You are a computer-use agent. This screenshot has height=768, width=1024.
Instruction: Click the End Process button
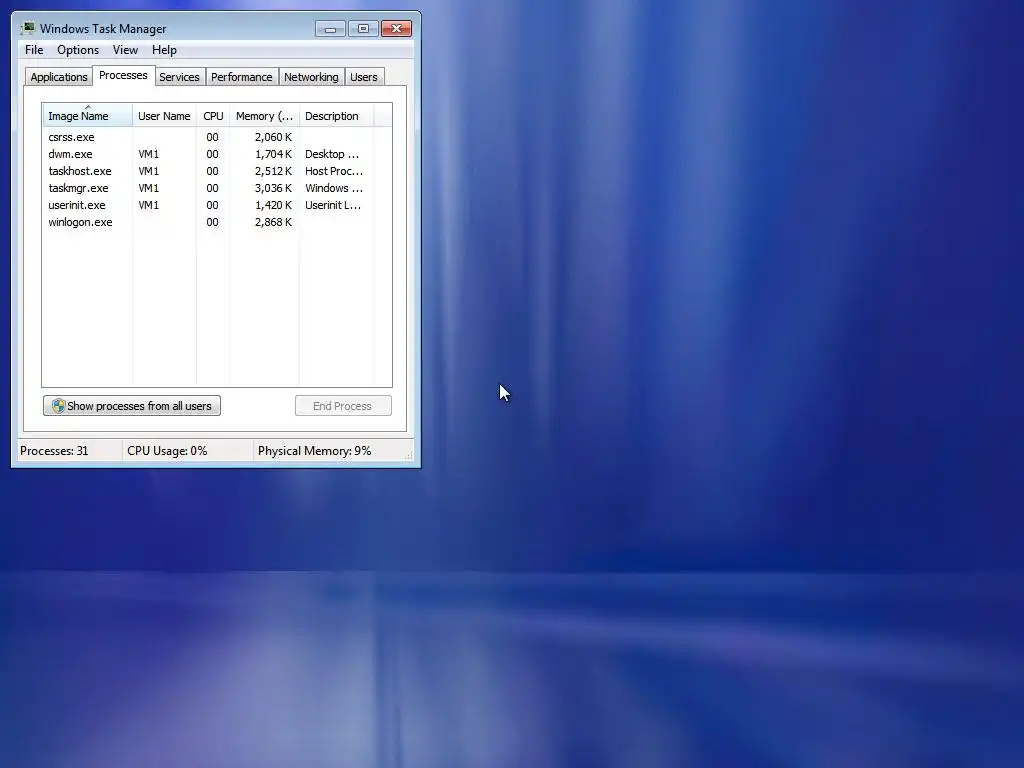pos(343,406)
